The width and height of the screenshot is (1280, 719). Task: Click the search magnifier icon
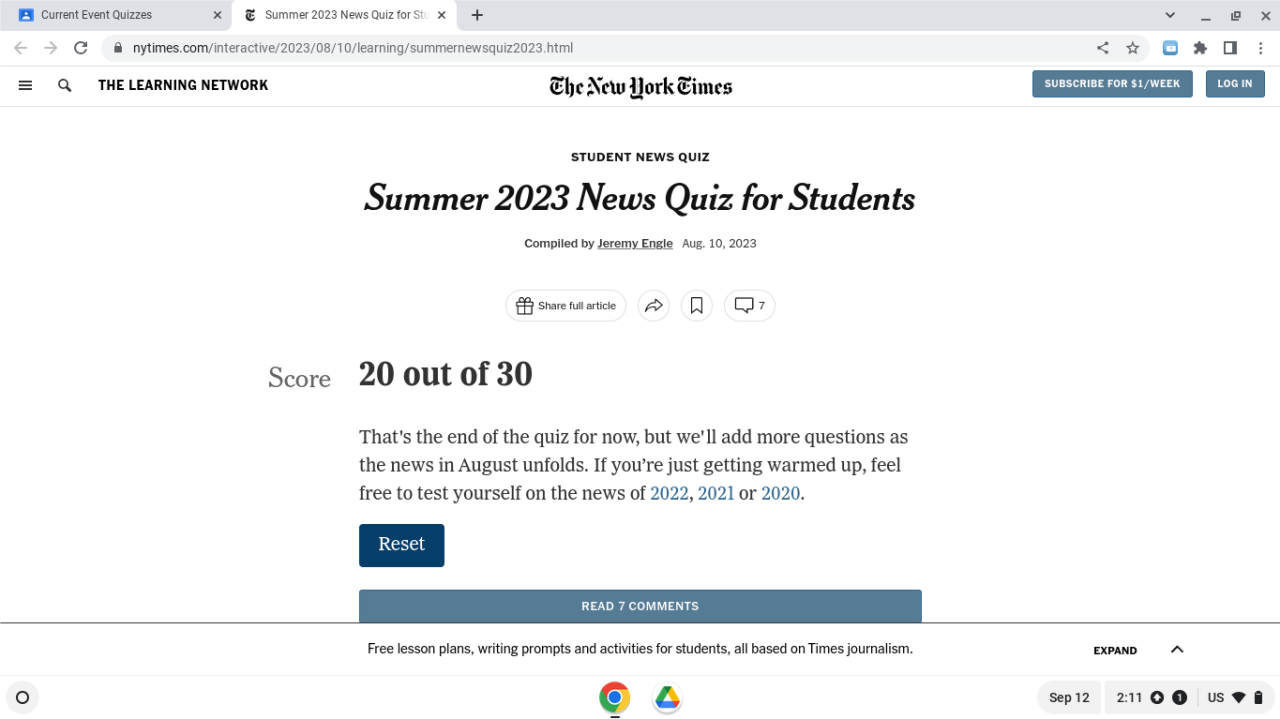pyautogui.click(x=65, y=86)
